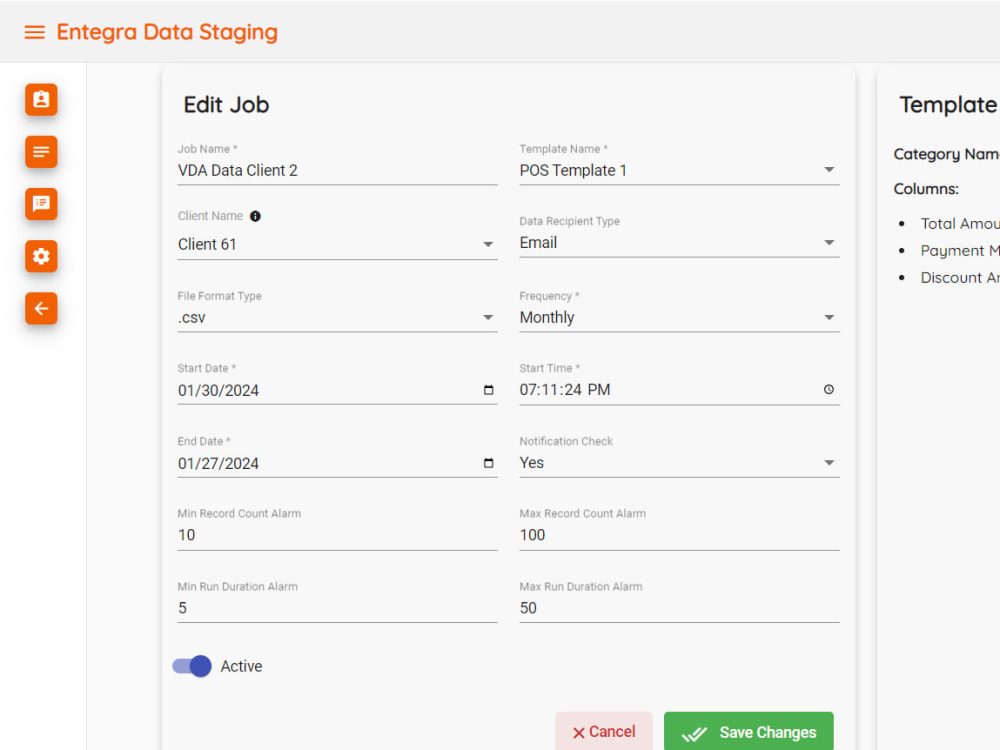The width and height of the screenshot is (1000, 750).
Task: Click the back arrow sidebar icon
Action: 41,309
